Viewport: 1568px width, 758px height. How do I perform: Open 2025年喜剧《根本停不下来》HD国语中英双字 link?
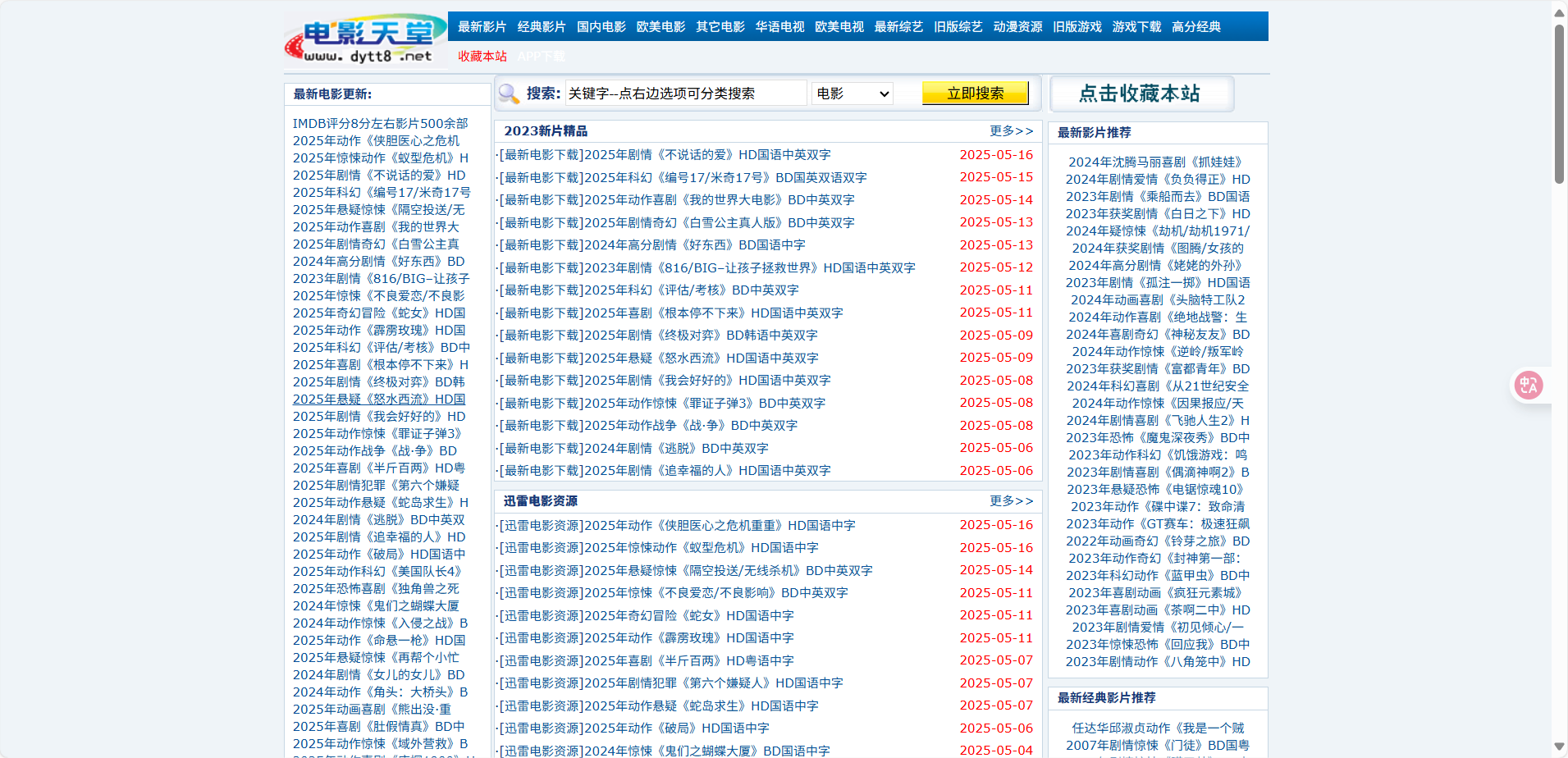[713, 313]
